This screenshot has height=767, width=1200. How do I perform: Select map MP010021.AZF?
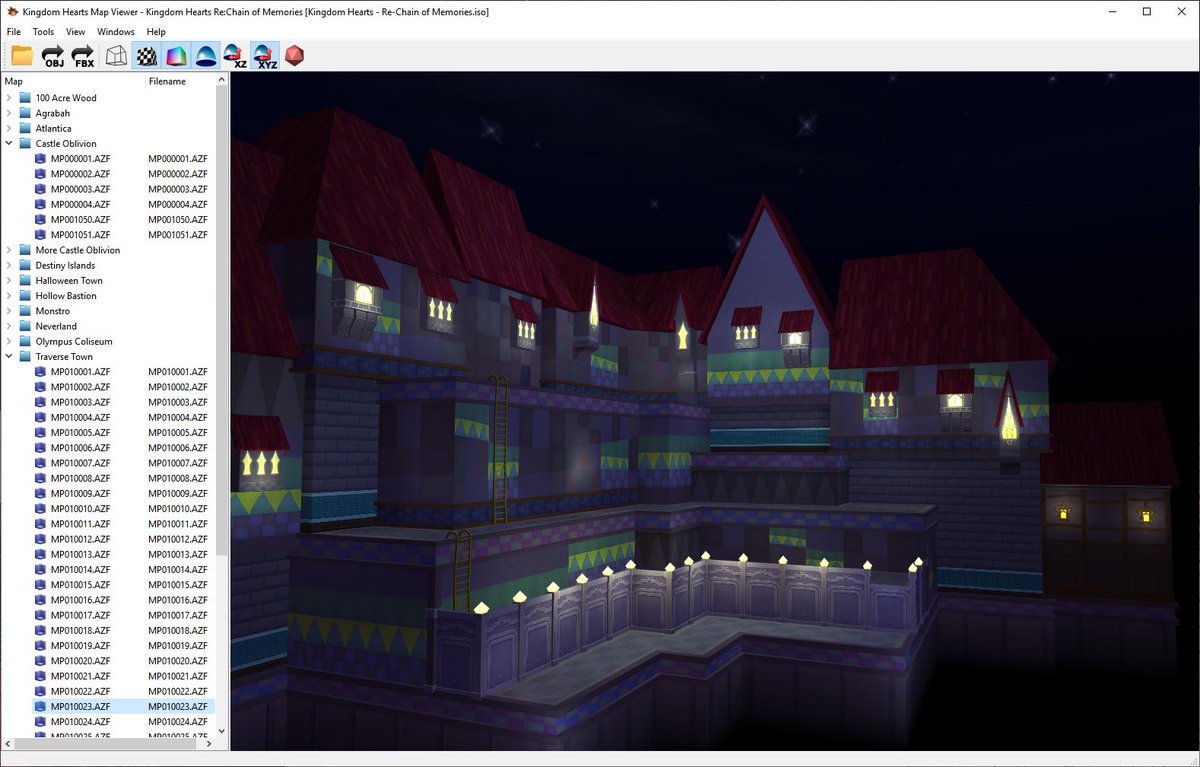pos(80,676)
